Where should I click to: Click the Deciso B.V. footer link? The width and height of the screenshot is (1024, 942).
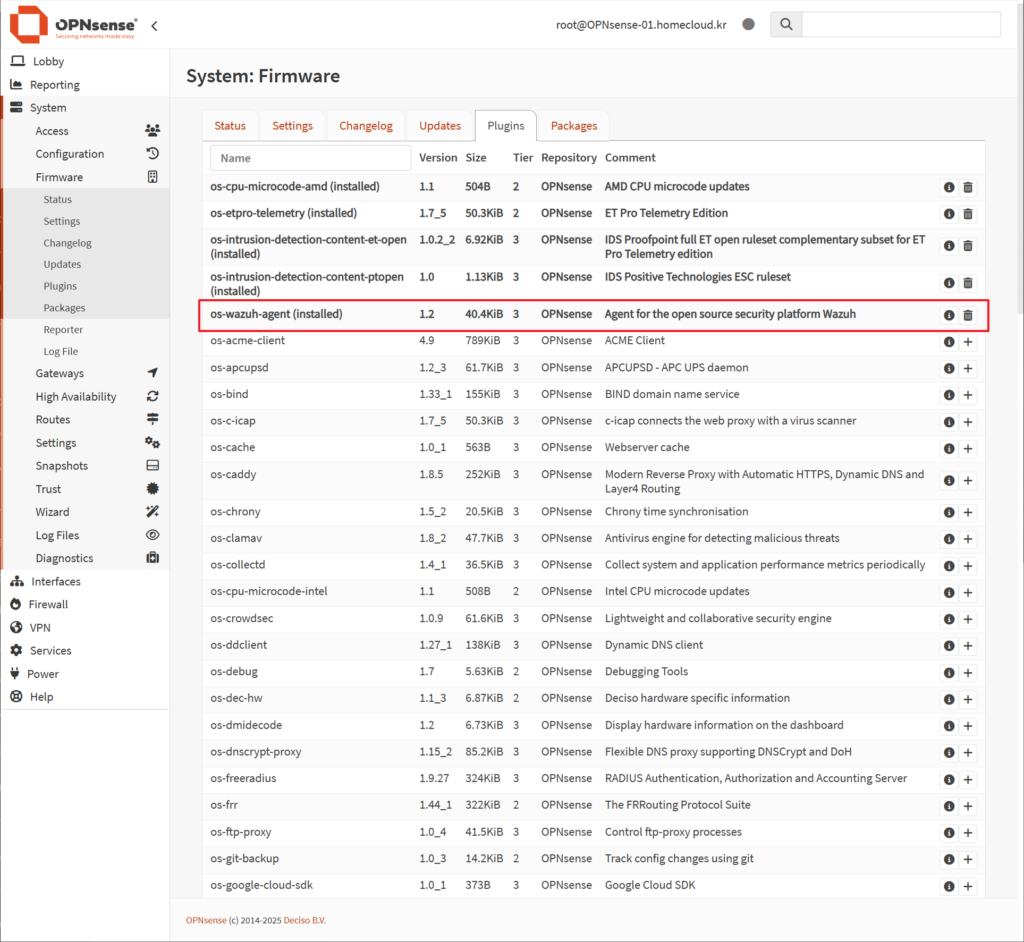pos(304,920)
